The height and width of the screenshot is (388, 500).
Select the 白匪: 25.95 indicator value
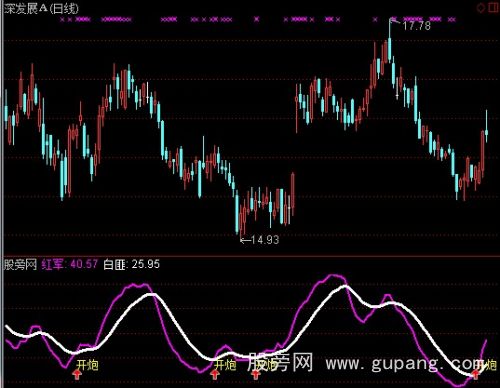pos(132,264)
